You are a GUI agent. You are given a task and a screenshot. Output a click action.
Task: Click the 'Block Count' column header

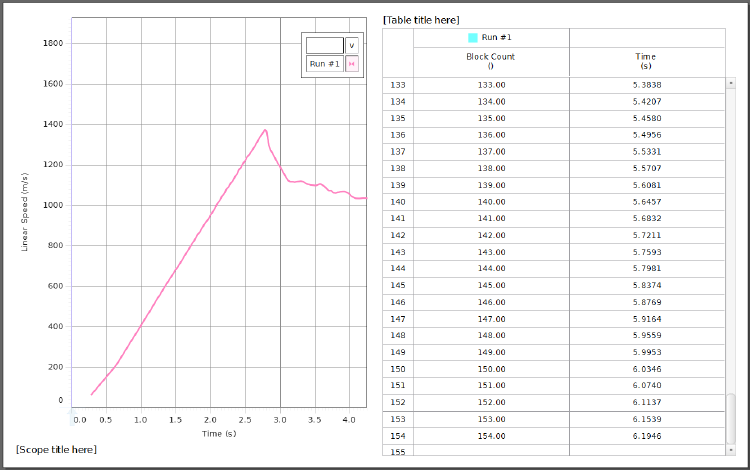coord(491,61)
